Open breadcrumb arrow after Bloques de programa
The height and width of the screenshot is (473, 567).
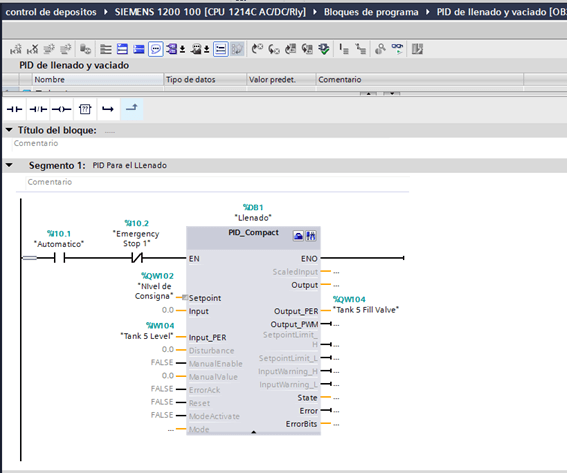[427, 12]
